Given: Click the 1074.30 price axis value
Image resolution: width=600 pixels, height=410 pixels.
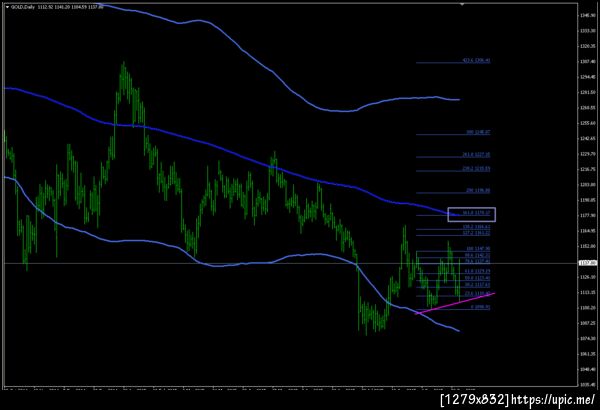Looking at the screenshot, I should pos(588,338).
